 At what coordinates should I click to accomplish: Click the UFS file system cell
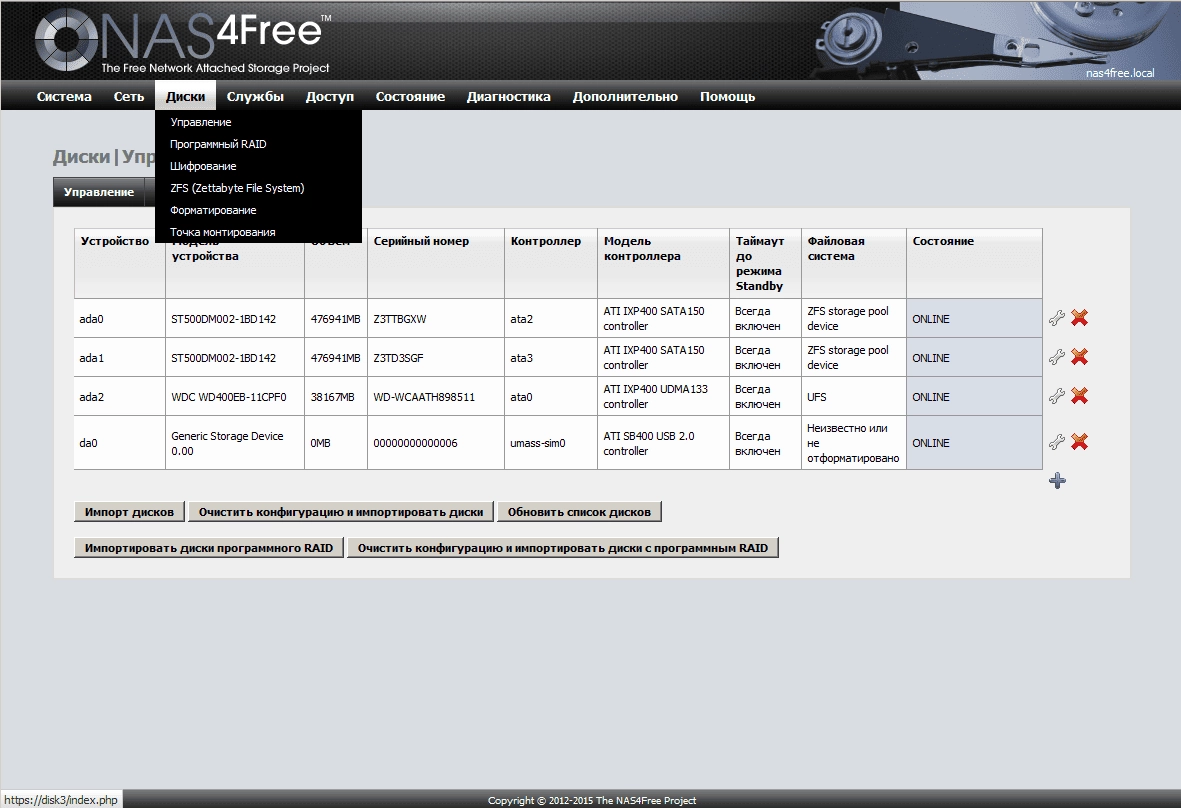(854, 397)
